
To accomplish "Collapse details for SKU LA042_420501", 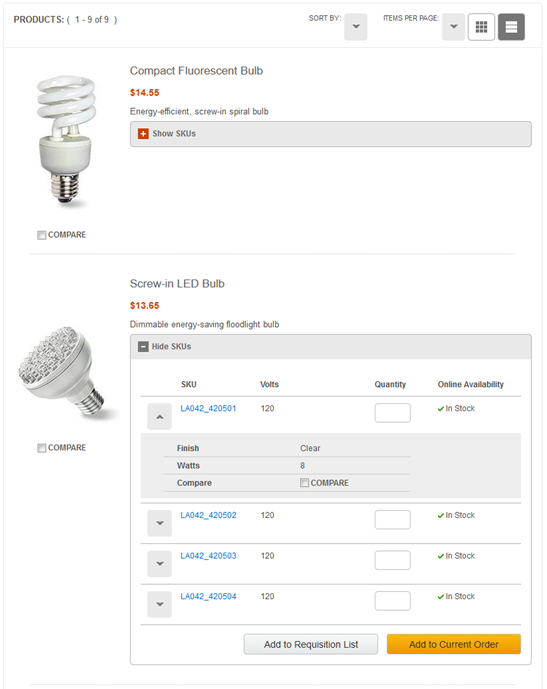I will pyautogui.click(x=159, y=417).
